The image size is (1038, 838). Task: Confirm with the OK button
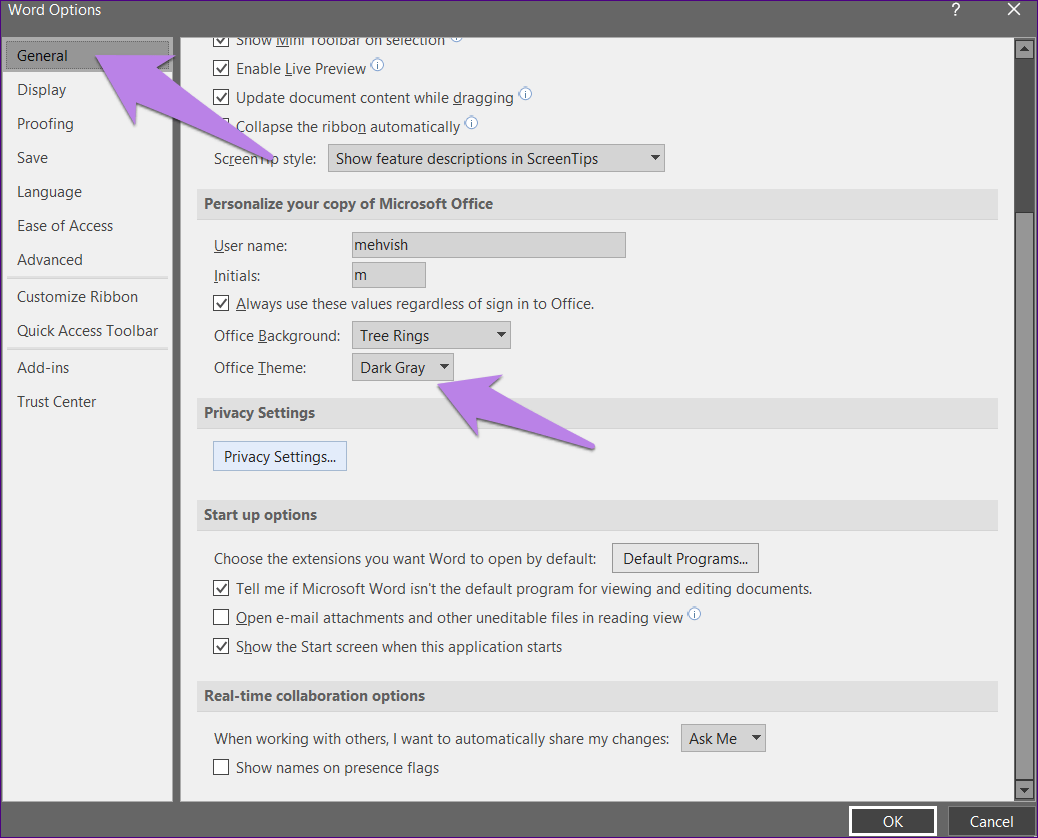892,821
